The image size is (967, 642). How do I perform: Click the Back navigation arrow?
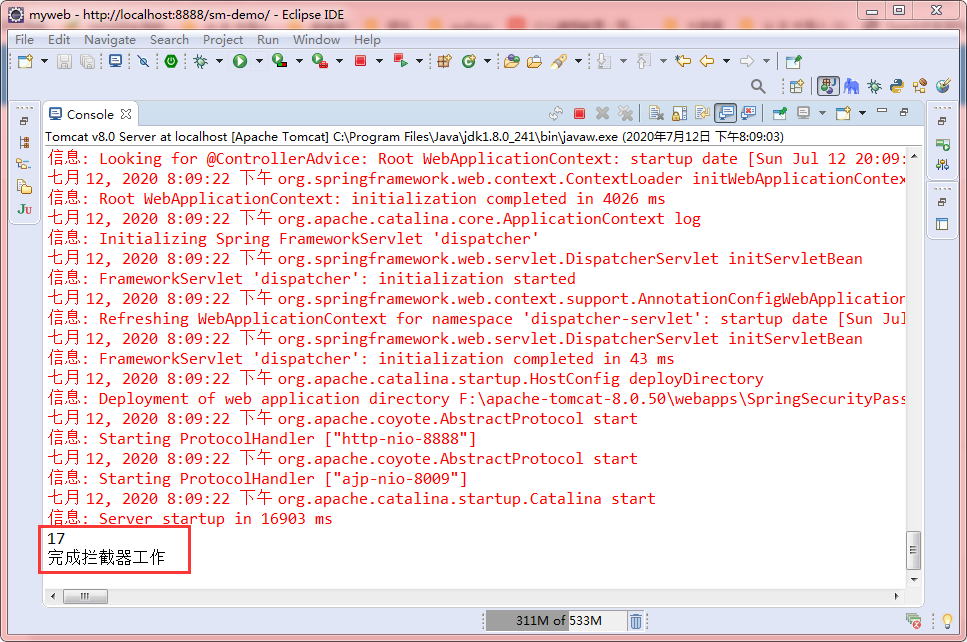tap(707, 61)
